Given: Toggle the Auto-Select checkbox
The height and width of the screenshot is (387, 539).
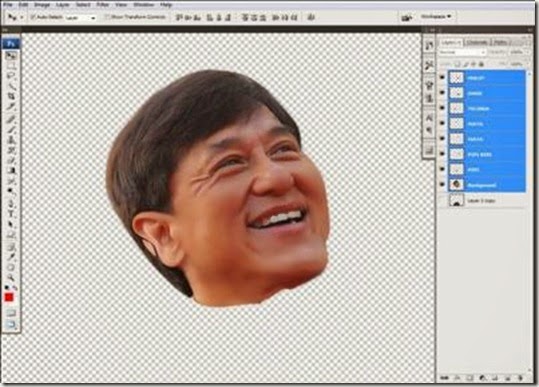Looking at the screenshot, I should point(33,17).
